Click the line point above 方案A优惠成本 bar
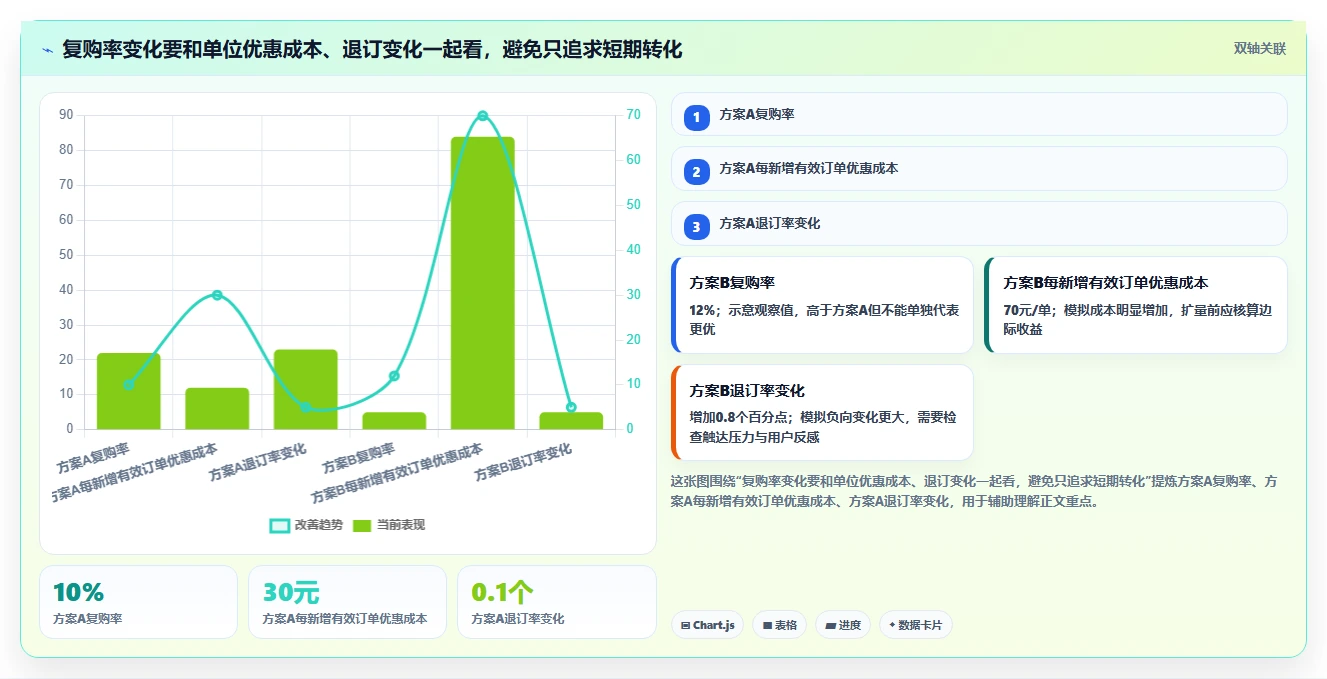 tap(217, 295)
